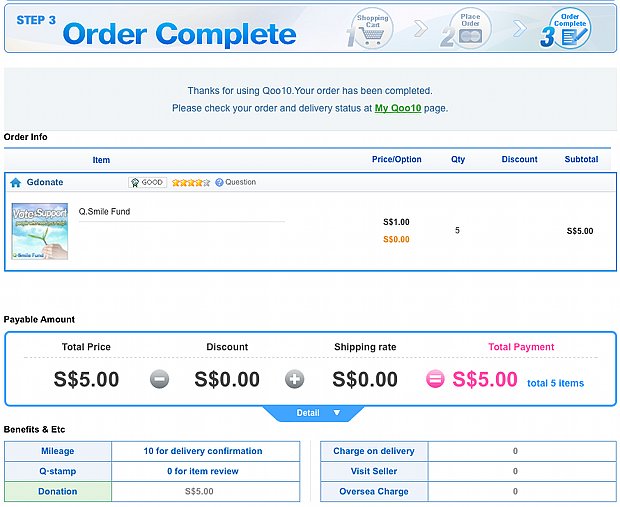Click the Q.Smile Fund product thumbnail
The image size is (620, 507).
click(x=40, y=231)
